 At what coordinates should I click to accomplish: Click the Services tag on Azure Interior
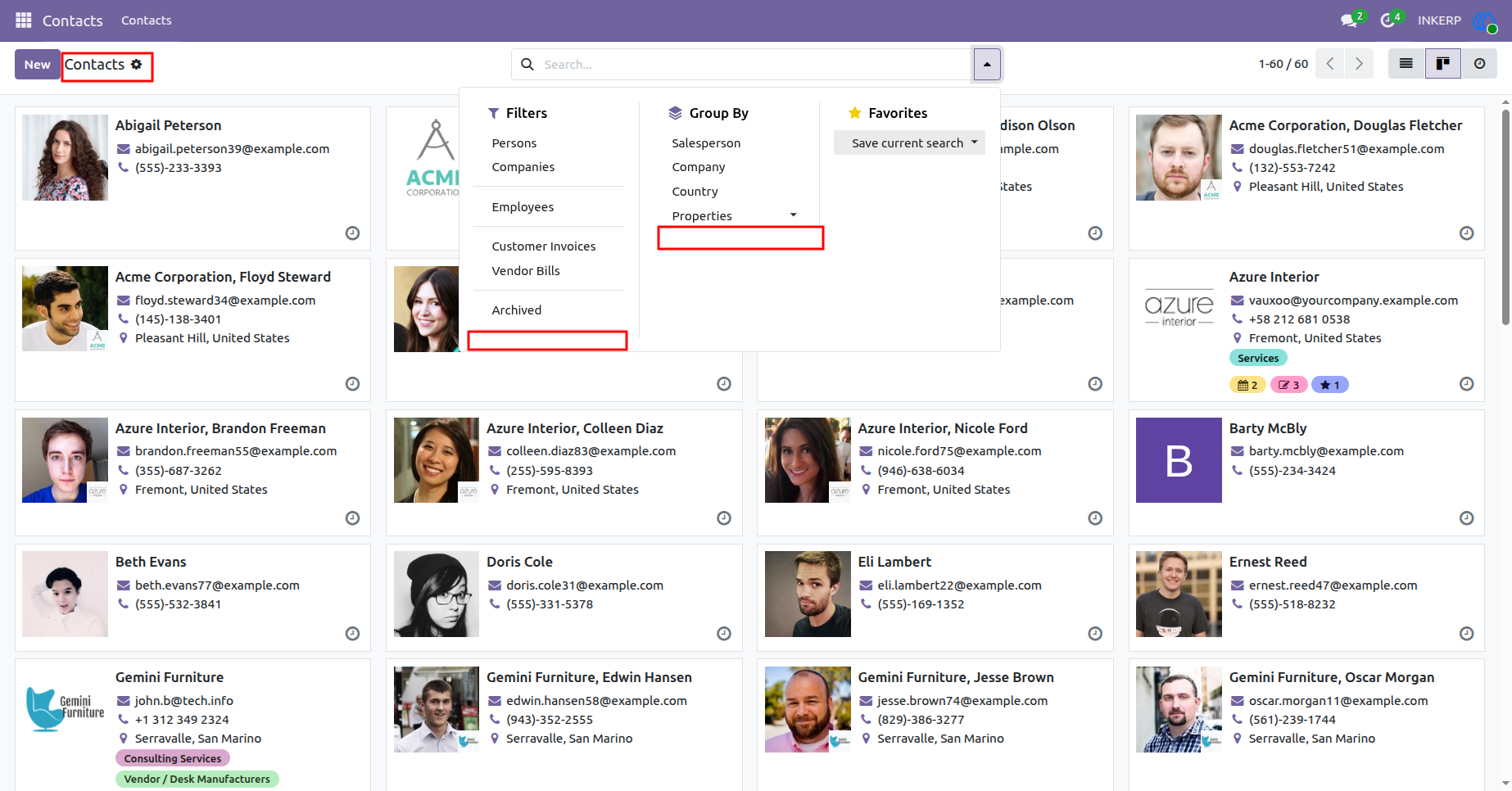1258,359
